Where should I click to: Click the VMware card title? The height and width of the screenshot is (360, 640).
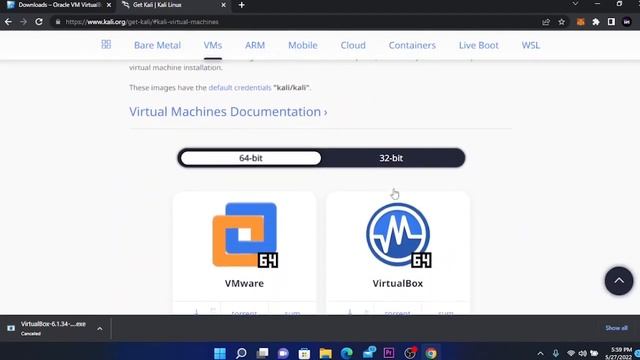(244, 283)
